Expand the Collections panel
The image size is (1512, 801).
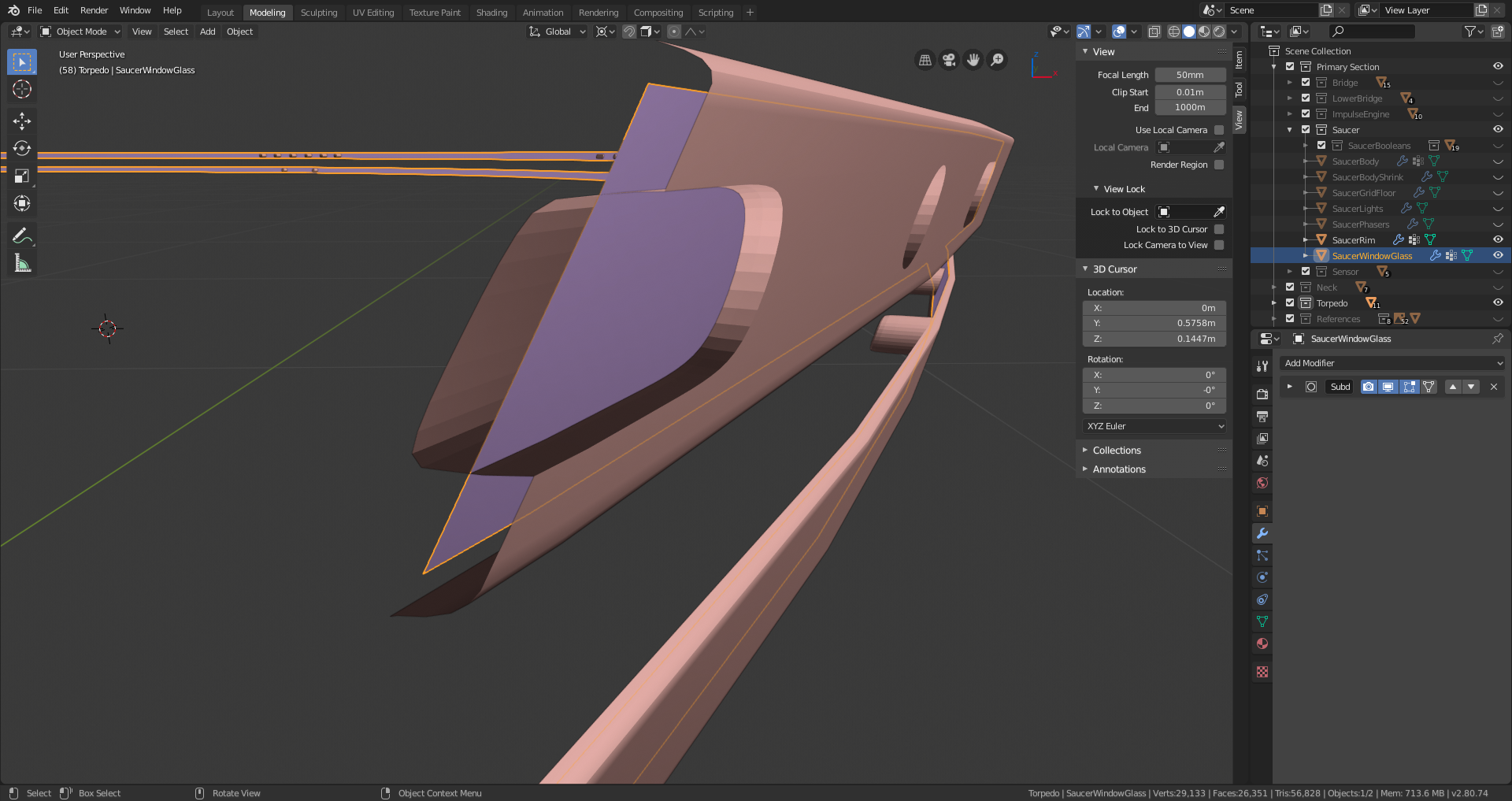[1117, 451]
